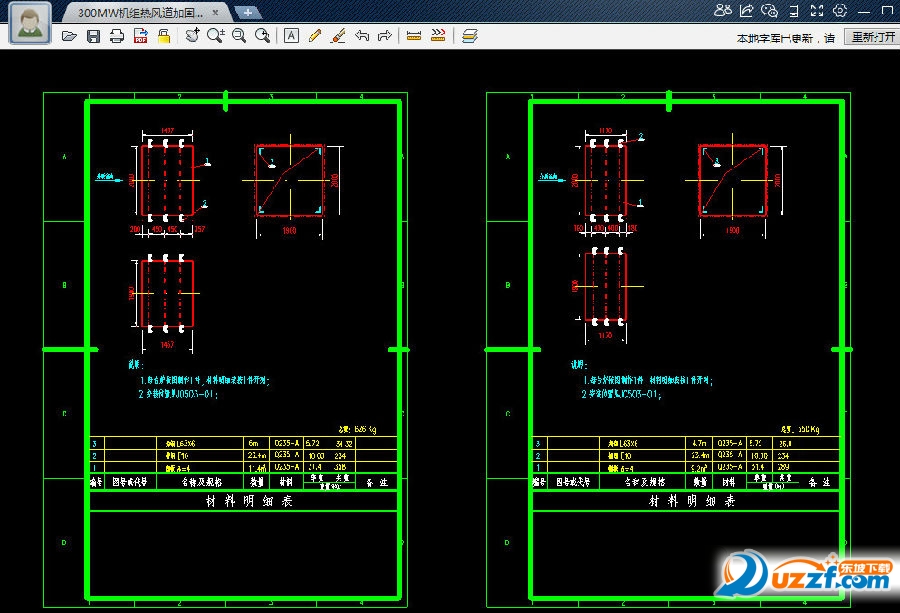This screenshot has width=900, height=613.
Task: Open a new tab with plus button
Action: point(247,12)
